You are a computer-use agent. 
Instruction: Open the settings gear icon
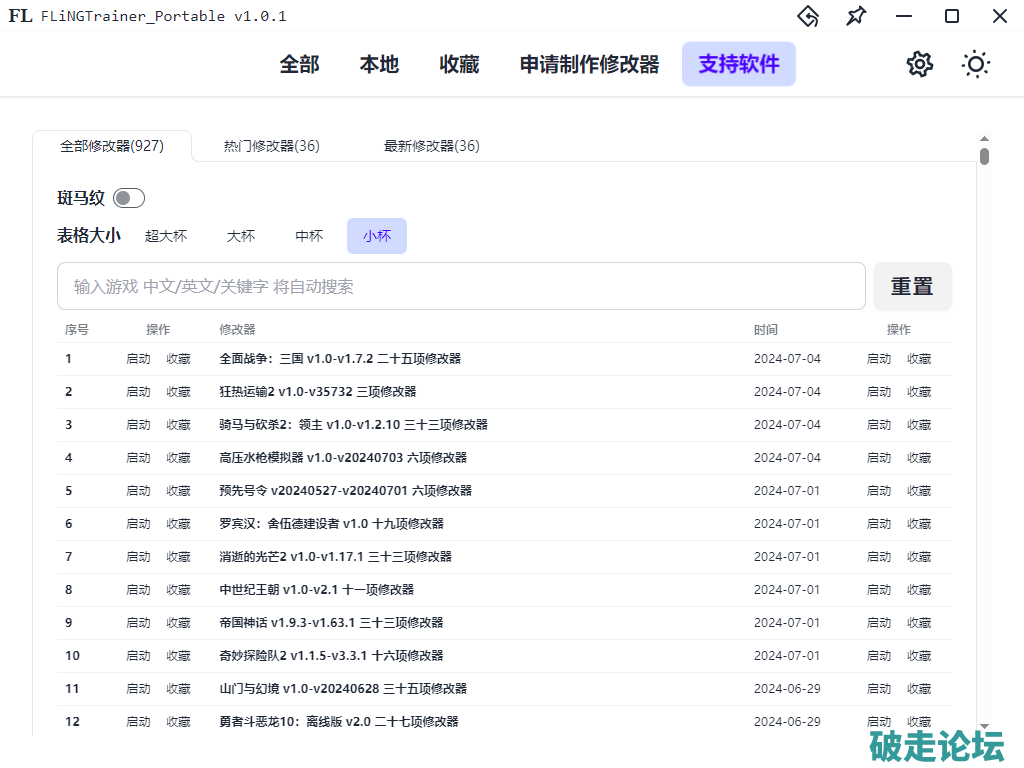tap(919, 64)
